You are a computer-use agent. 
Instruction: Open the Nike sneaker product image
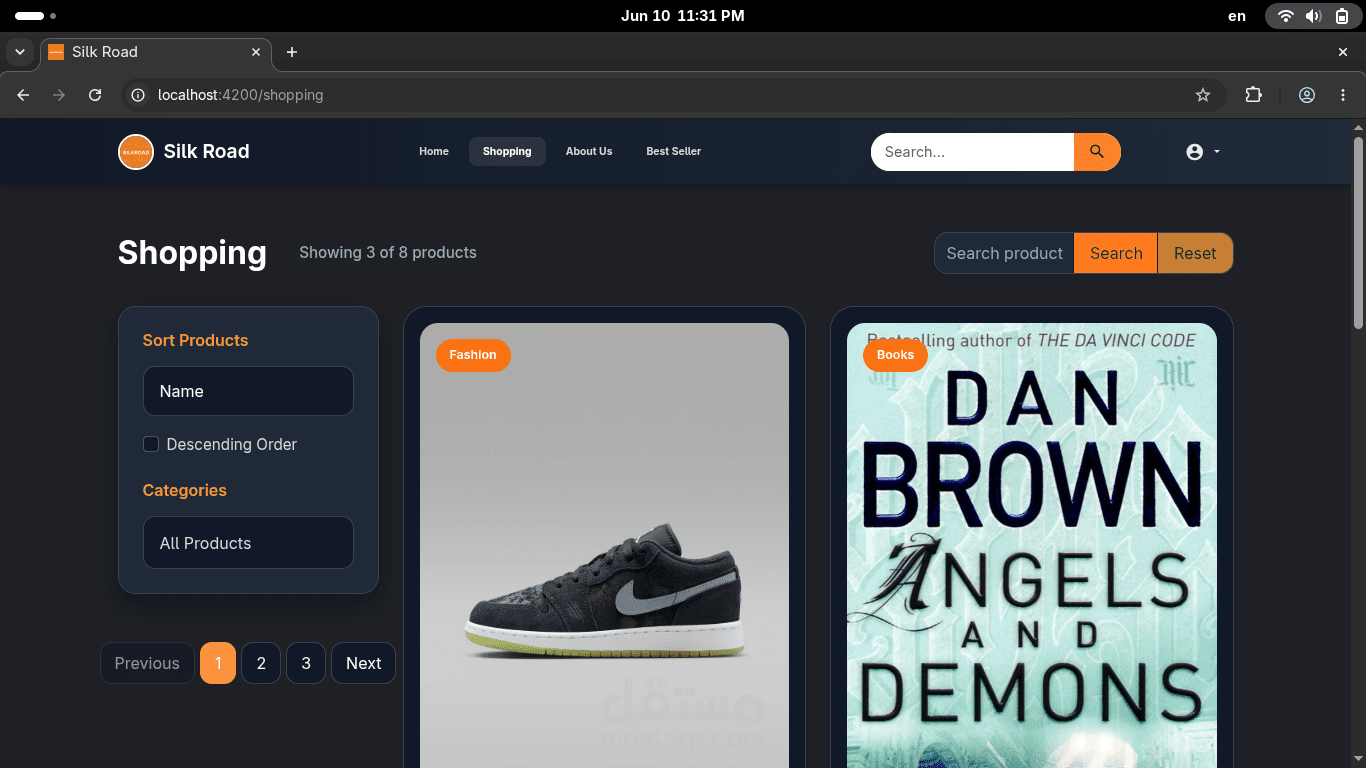pyautogui.click(x=604, y=545)
